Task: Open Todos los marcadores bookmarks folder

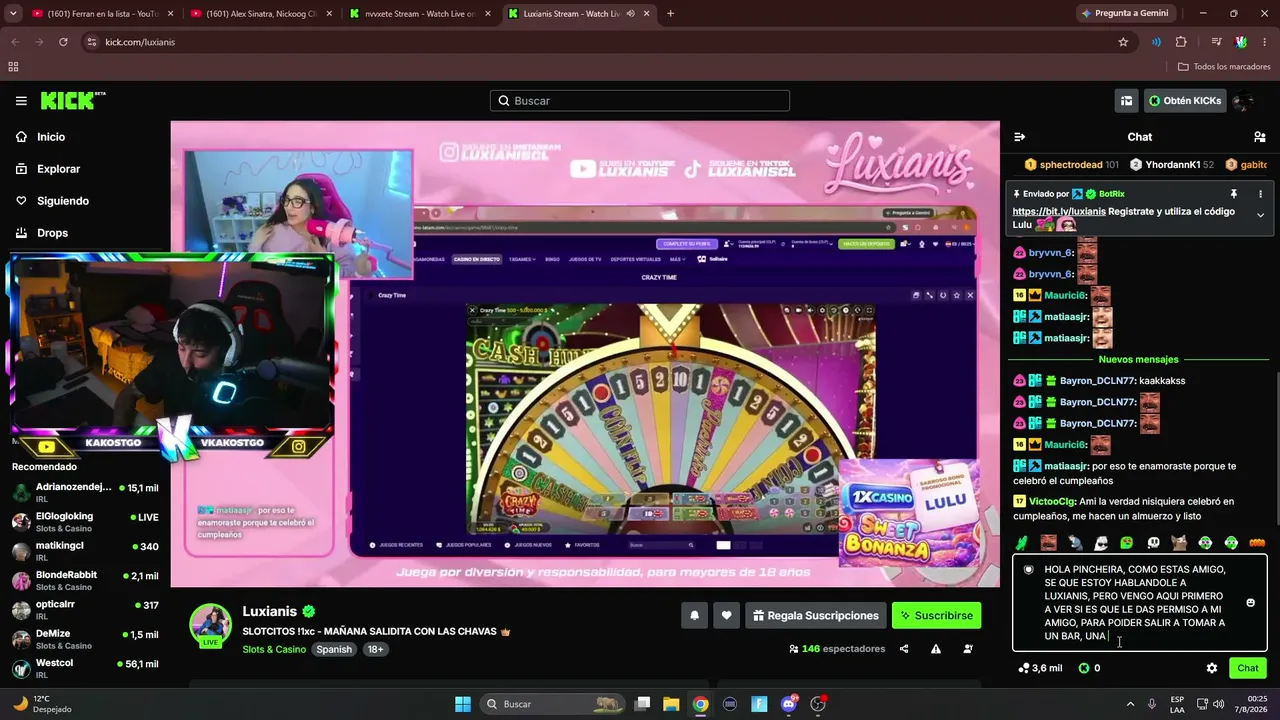Action: point(1224,67)
